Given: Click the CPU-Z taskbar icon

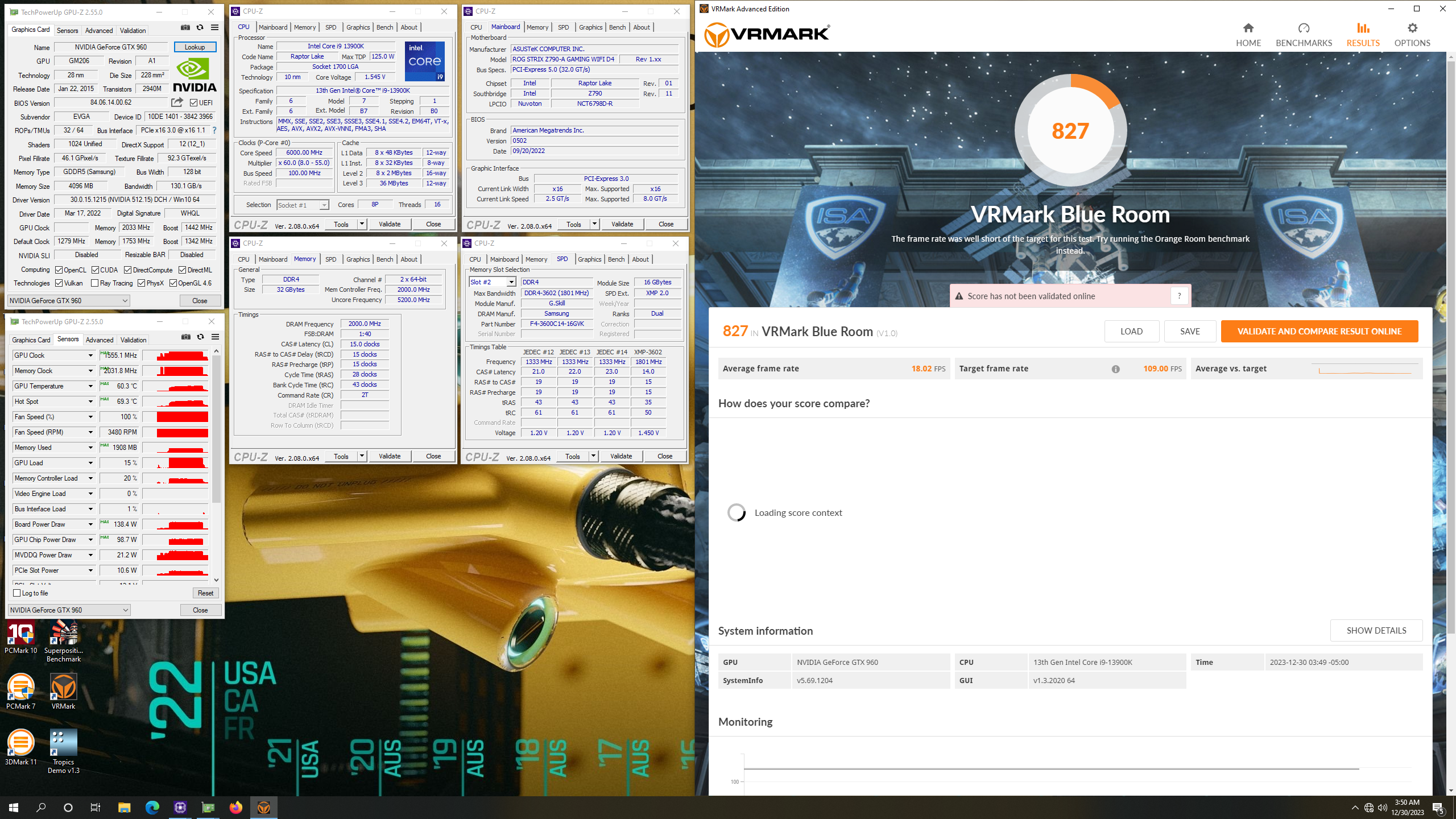Looking at the screenshot, I should click(x=180, y=807).
